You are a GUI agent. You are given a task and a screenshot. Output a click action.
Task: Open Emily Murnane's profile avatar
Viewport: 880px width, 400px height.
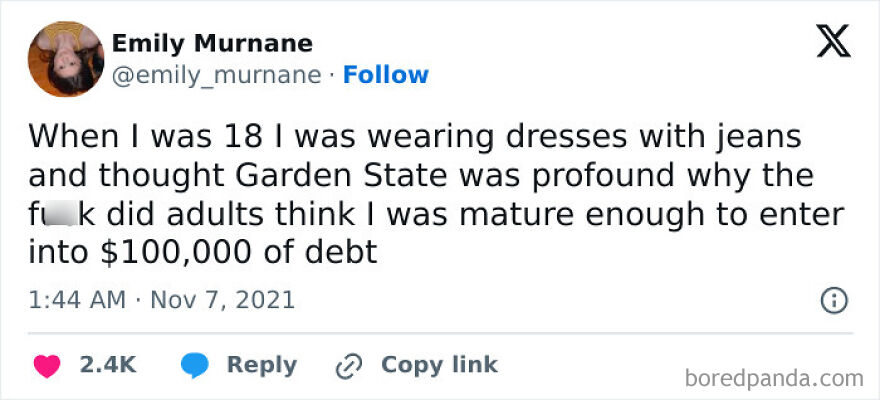tap(65, 59)
